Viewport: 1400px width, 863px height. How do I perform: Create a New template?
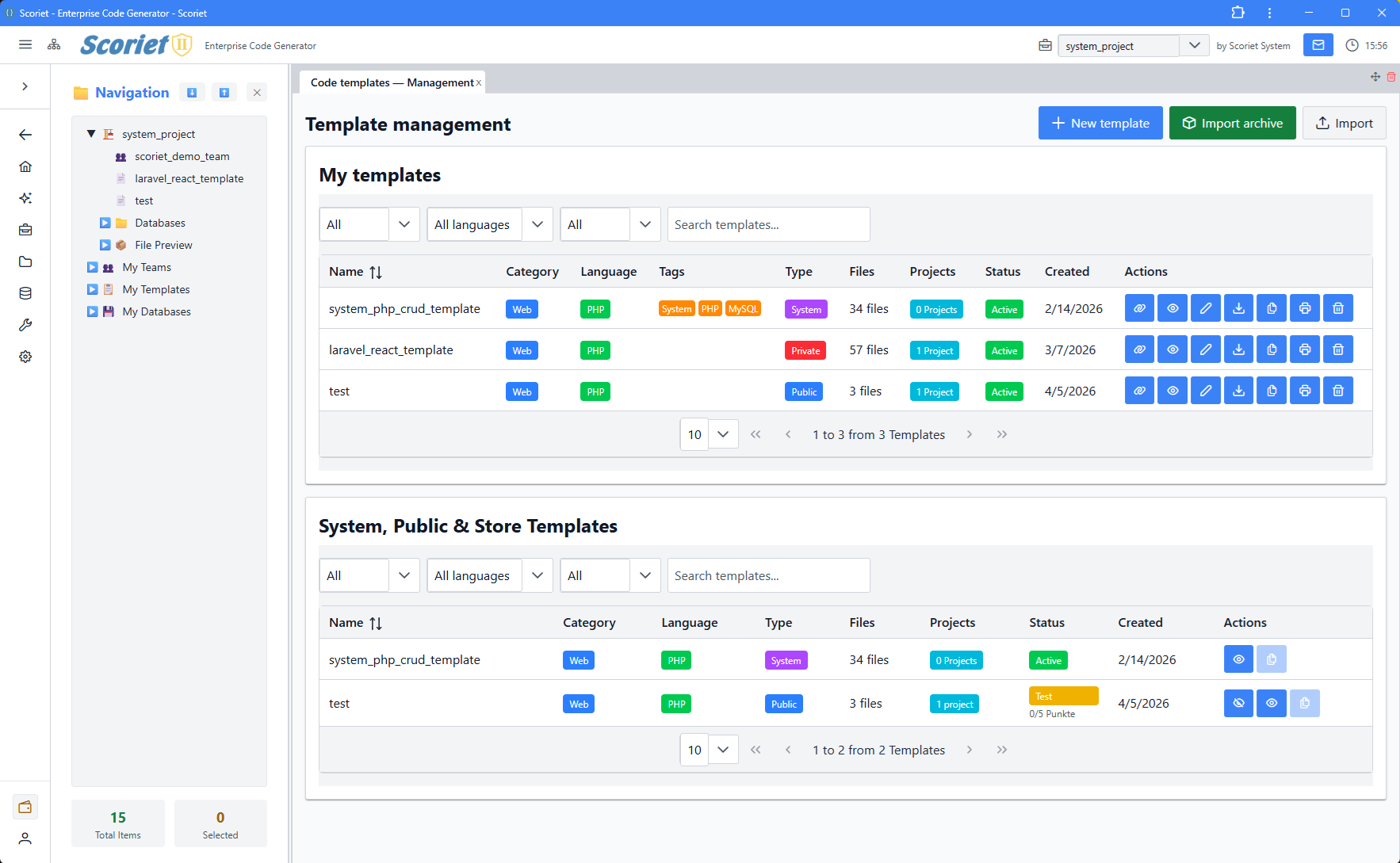[1100, 123]
